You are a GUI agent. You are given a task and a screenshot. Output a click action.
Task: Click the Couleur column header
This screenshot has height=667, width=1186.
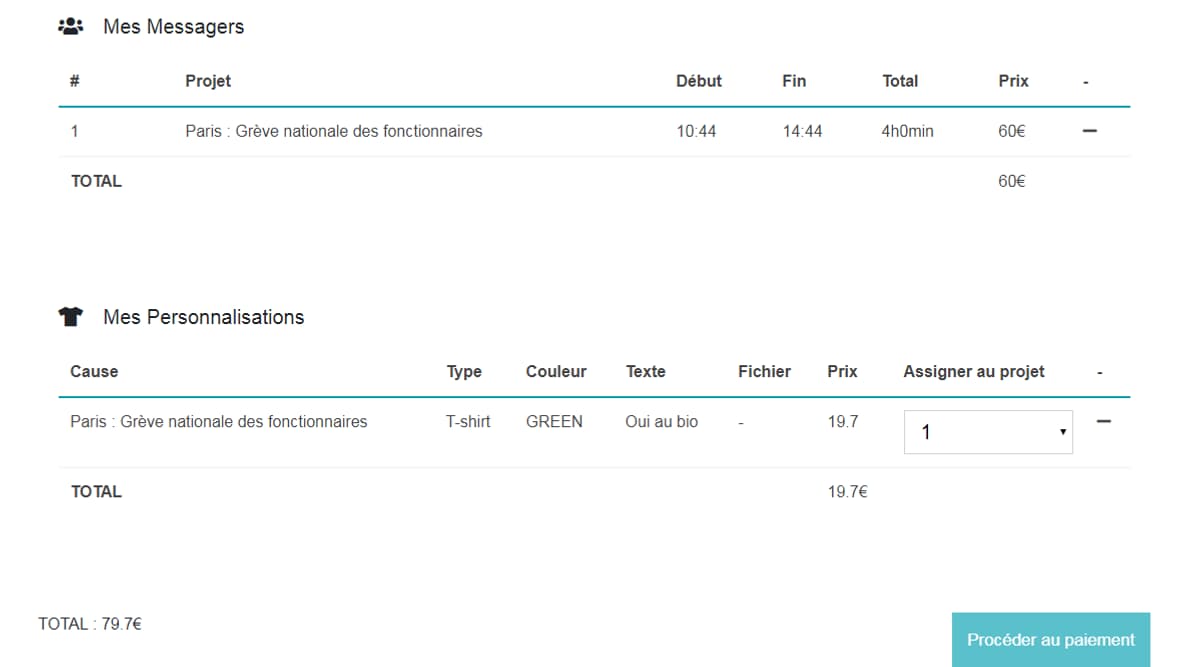click(x=556, y=371)
